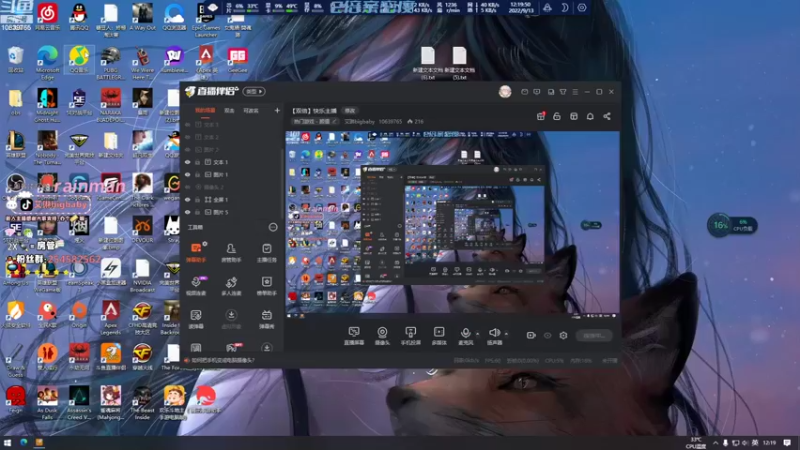
Task: Open 网易云音乐 desktop icon
Action: pyautogui.click(x=47, y=17)
